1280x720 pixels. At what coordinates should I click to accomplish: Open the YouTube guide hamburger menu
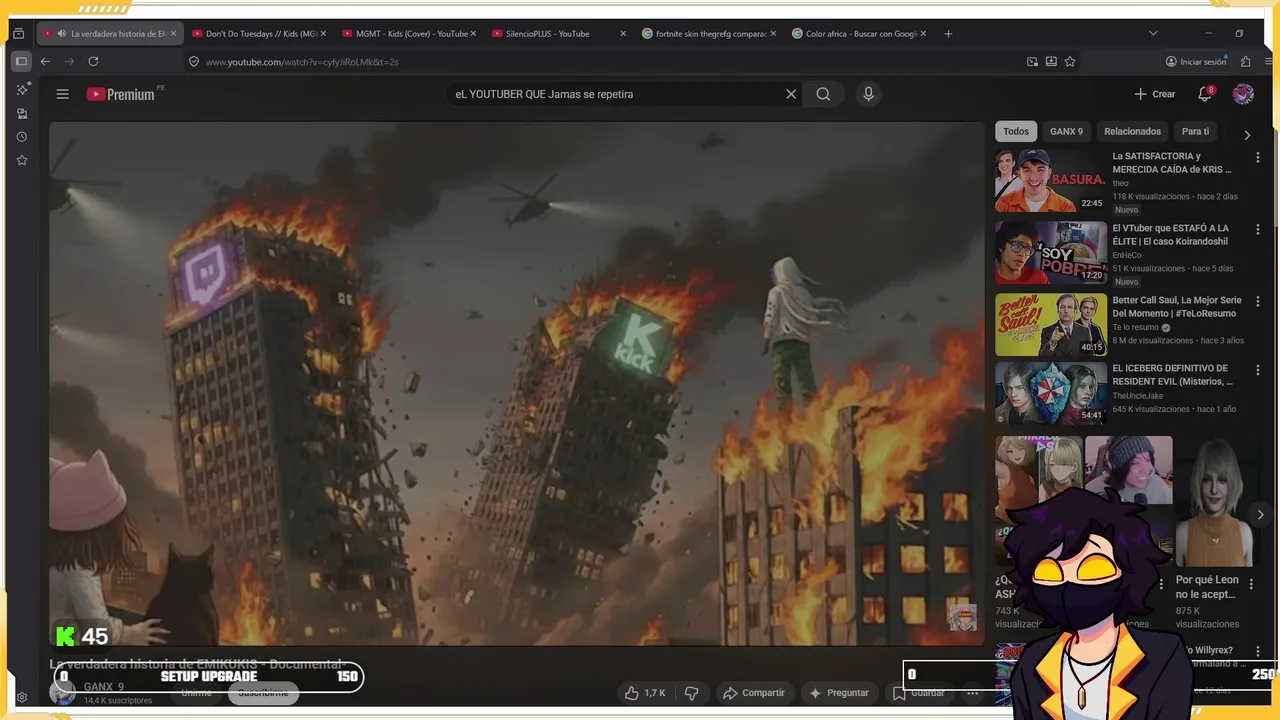tap(62, 94)
